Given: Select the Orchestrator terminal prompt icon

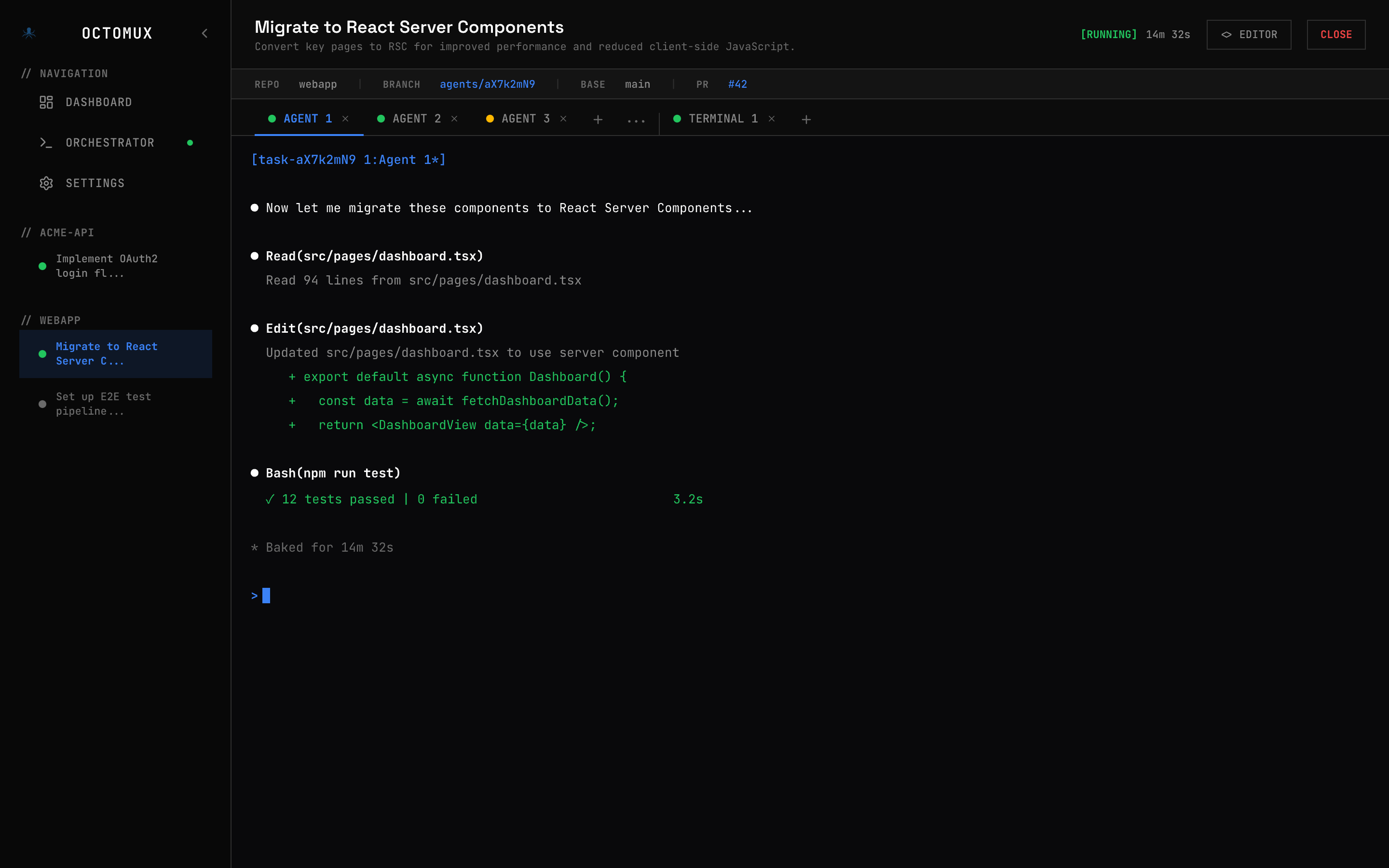Looking at the screenshot, I should (x=47, y=142).
